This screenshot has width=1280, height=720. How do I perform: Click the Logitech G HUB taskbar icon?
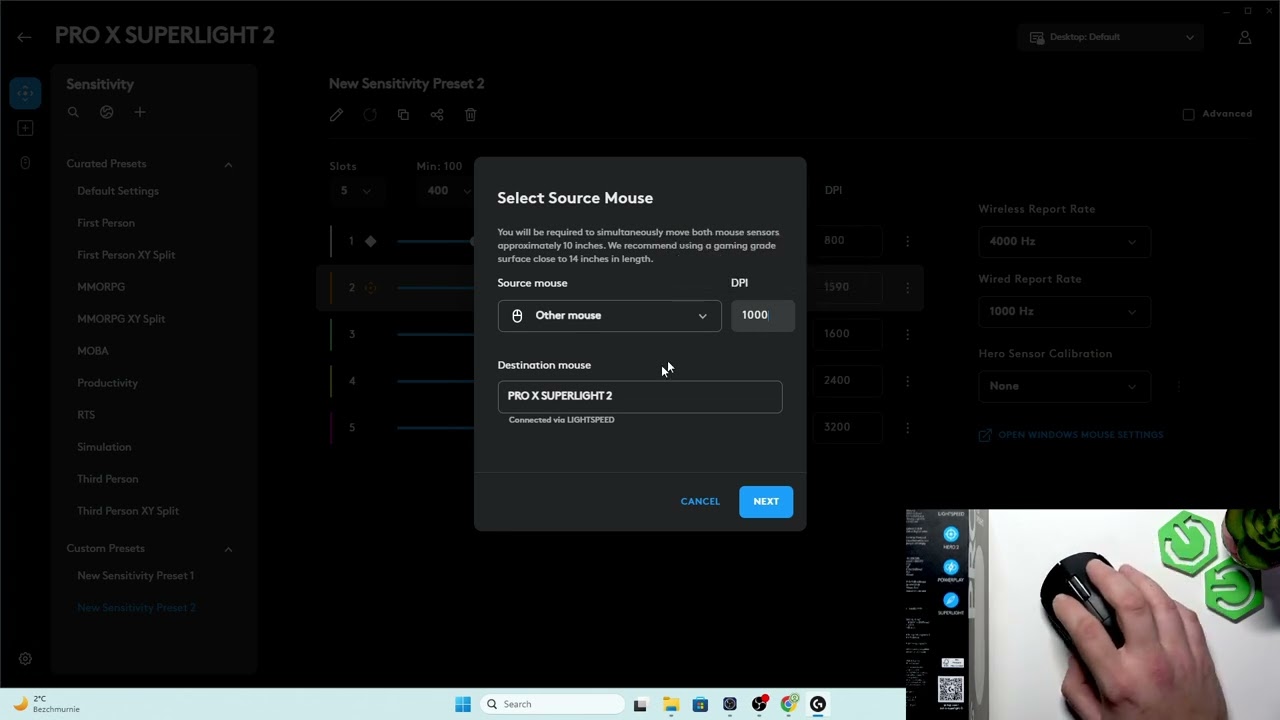point(818,704)
